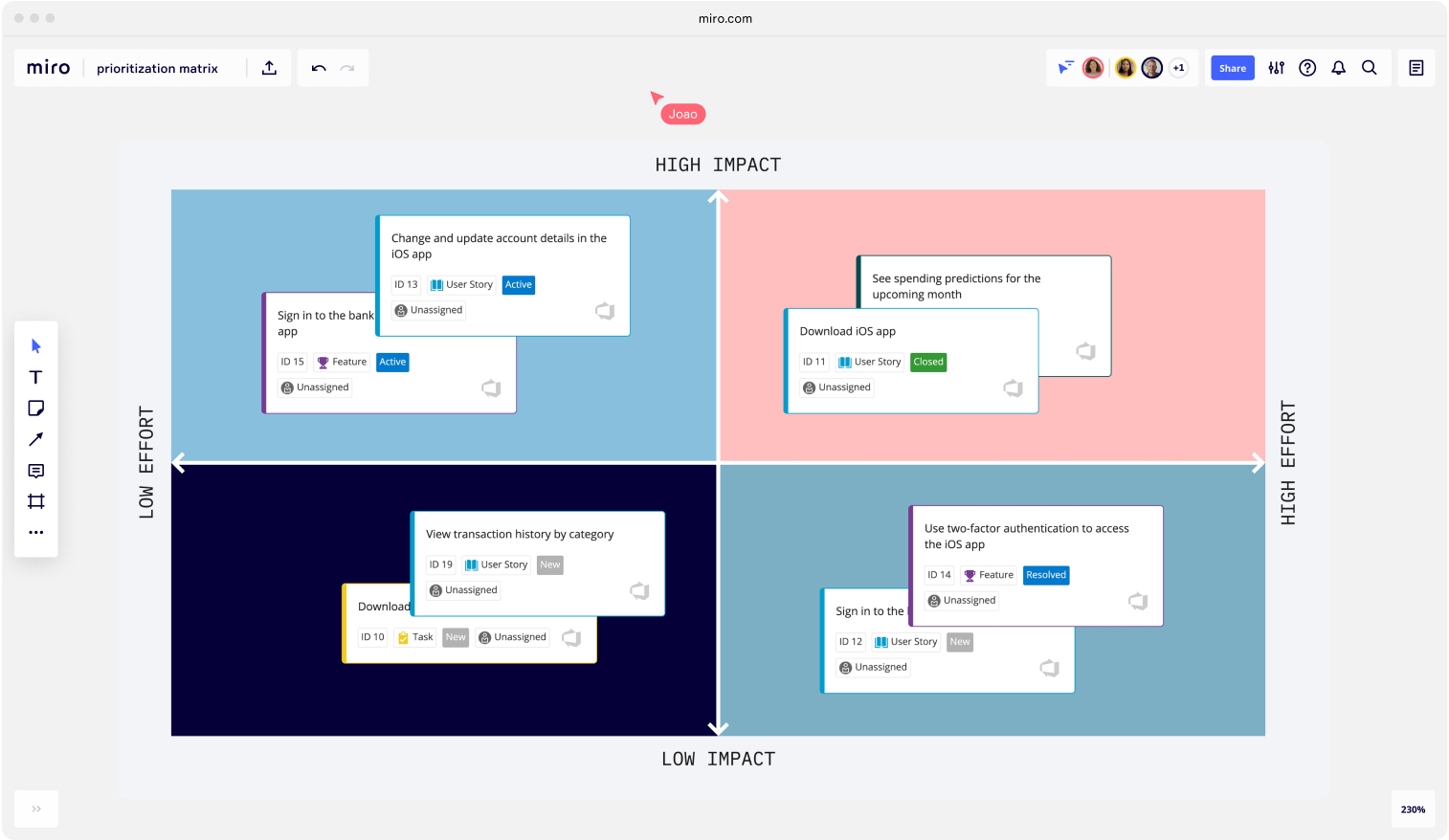Screen dimensions: 1449x840
Task: Click the 230% zoom control
Action: click(x=1412, y=809)
